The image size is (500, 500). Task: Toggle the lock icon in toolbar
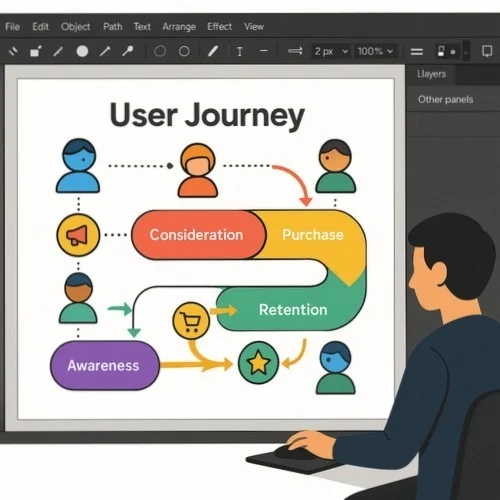pos(441,51)
